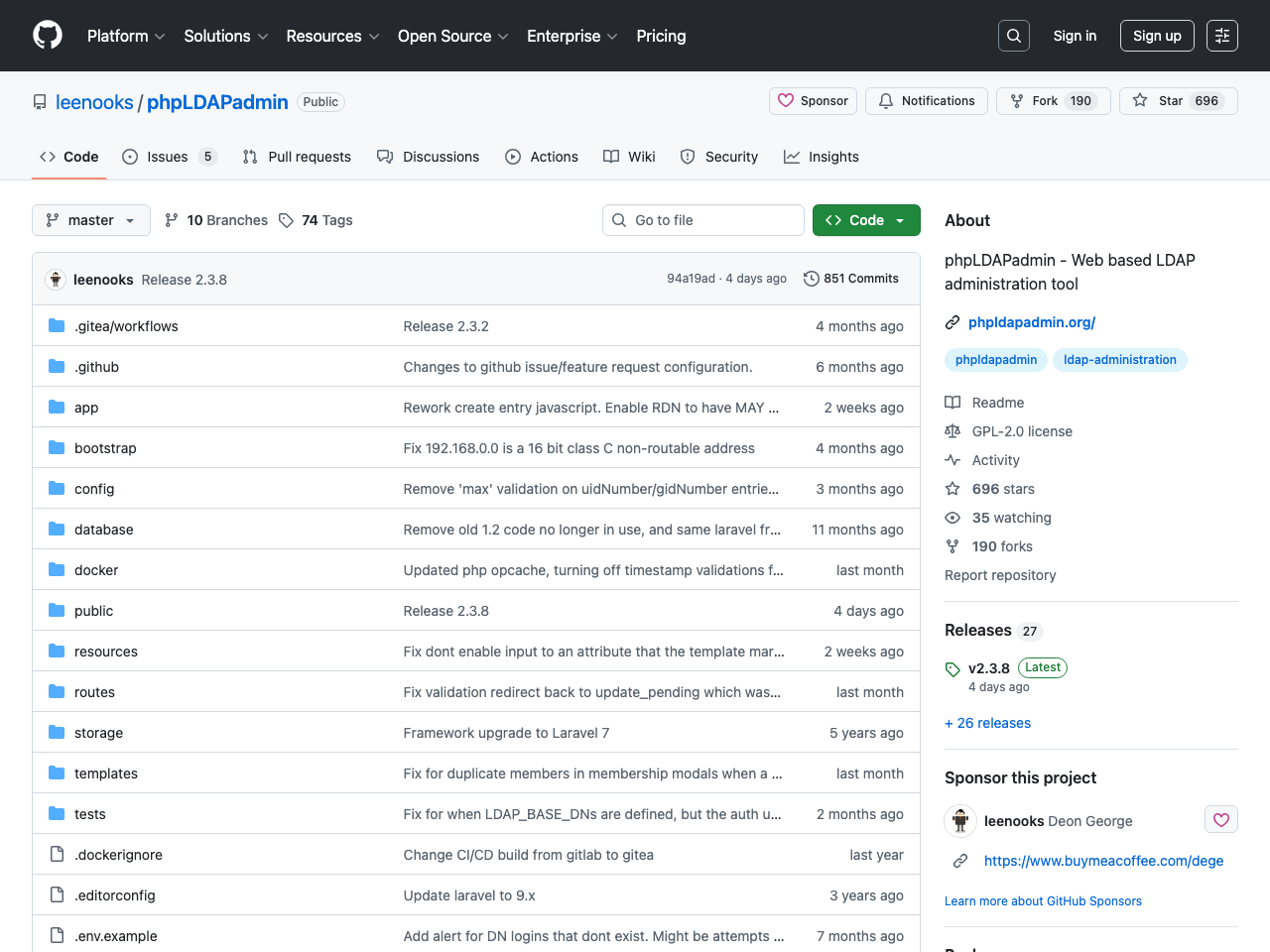This screenshot has width=1270, height=952.
Task: Open the master branch selector
Action: pyautogui.click(x=90, y=219)
